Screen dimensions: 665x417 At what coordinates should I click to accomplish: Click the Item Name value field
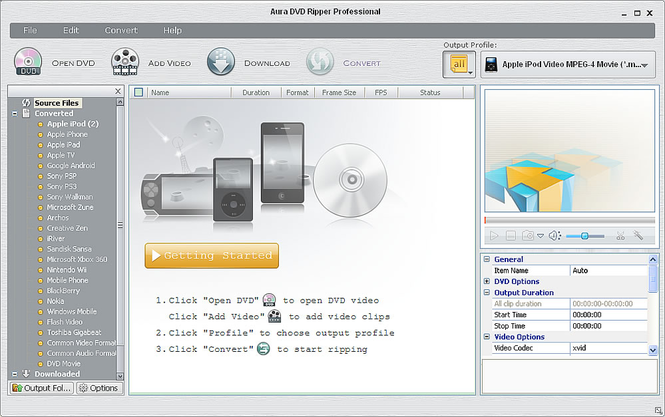(x=609, y=270)
